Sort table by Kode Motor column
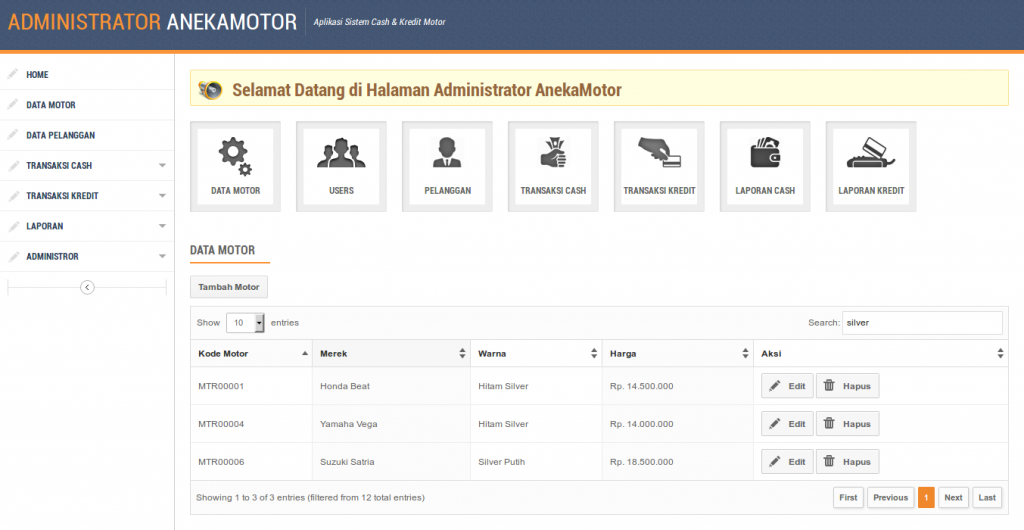Image resolution: width=1024 pixels, height=530 pixels. coord(251,353)
